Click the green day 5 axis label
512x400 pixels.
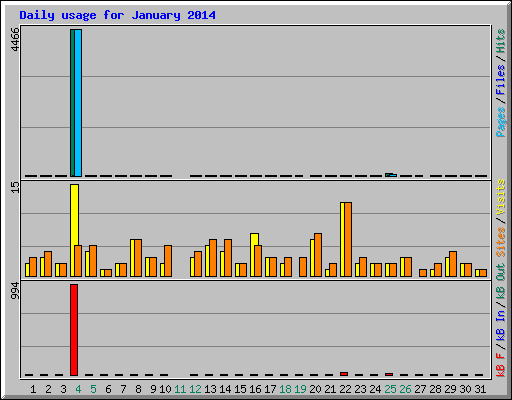(93, 389)
